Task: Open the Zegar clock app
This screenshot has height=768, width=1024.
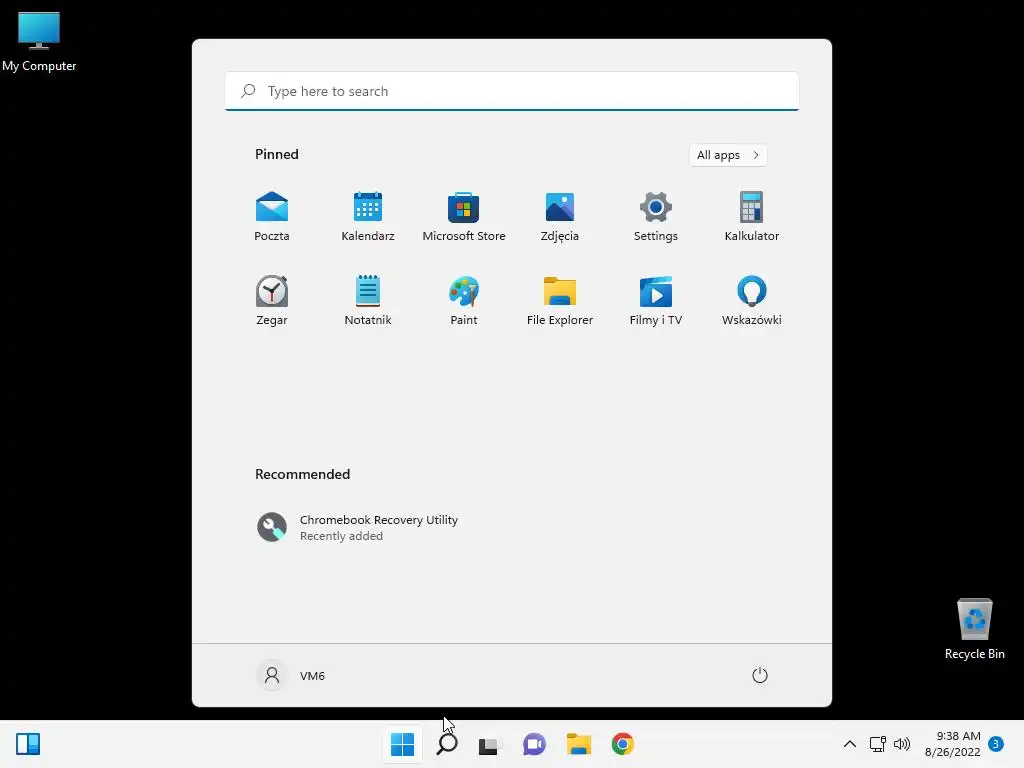Action: [x=272, y=300]
